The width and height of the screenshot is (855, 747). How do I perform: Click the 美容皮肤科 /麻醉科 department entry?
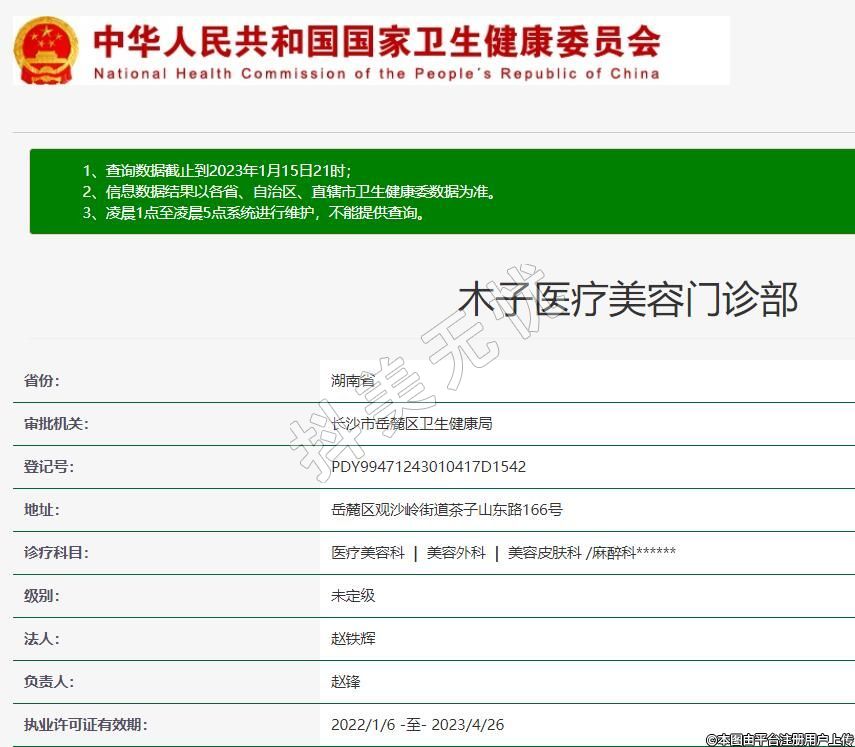pyautogui.click(x=592, y=553)
